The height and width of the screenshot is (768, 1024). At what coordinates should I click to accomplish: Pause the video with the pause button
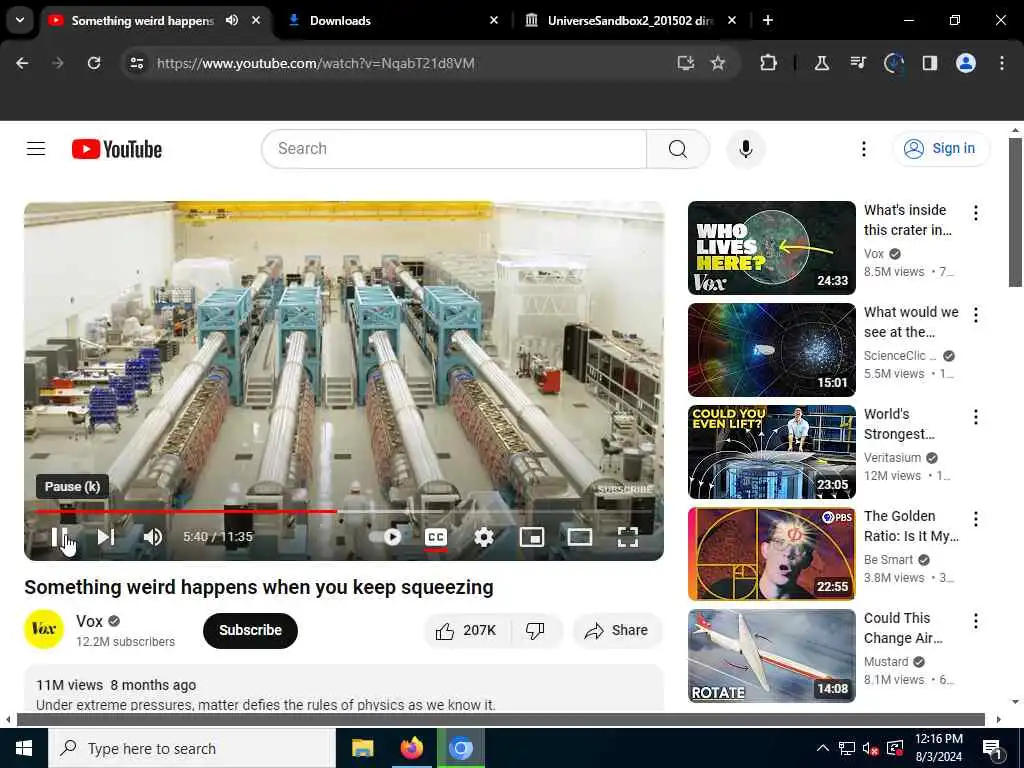pos(59,537)
